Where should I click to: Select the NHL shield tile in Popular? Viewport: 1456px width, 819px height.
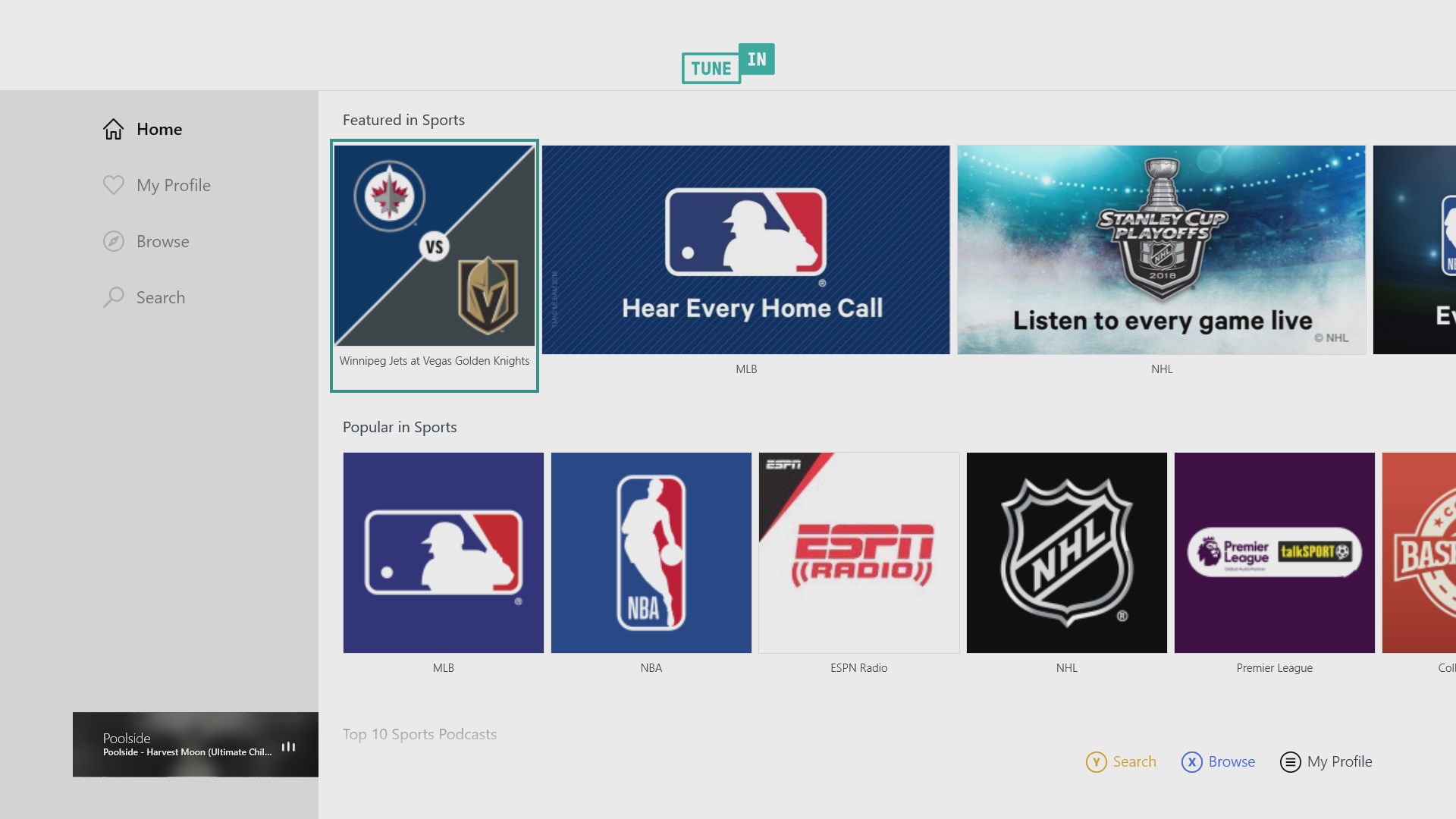pos(1066,553)
